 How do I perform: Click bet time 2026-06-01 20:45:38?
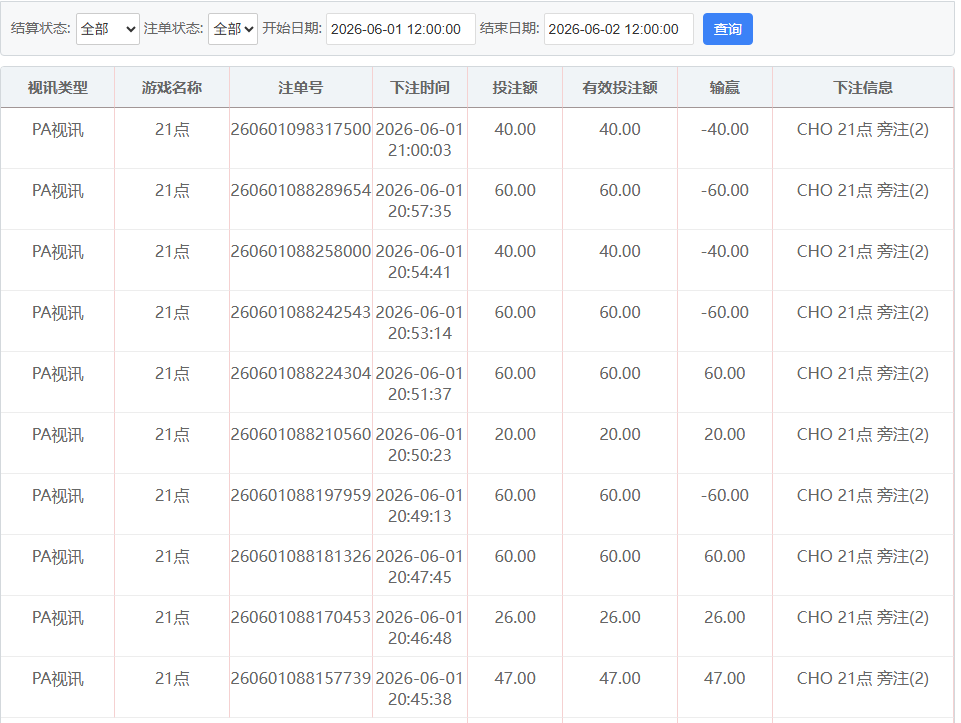(420, 689)
